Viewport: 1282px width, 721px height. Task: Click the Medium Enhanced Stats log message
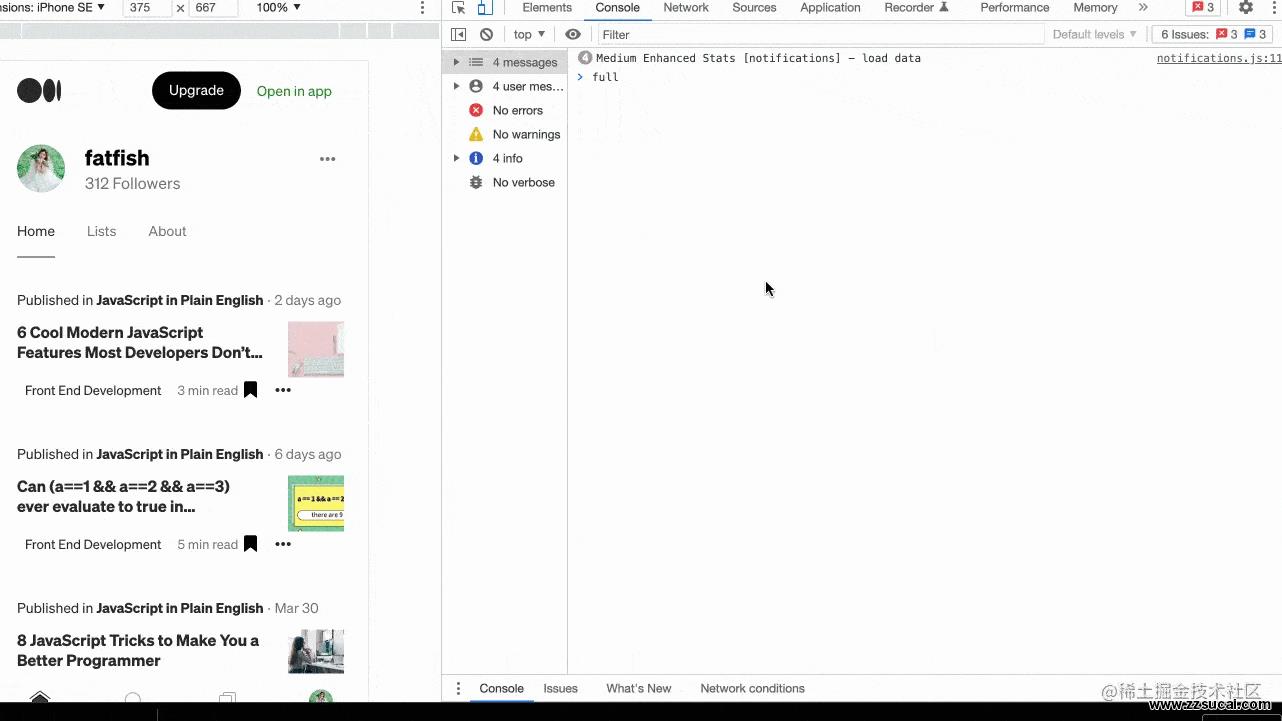point(758,58)
